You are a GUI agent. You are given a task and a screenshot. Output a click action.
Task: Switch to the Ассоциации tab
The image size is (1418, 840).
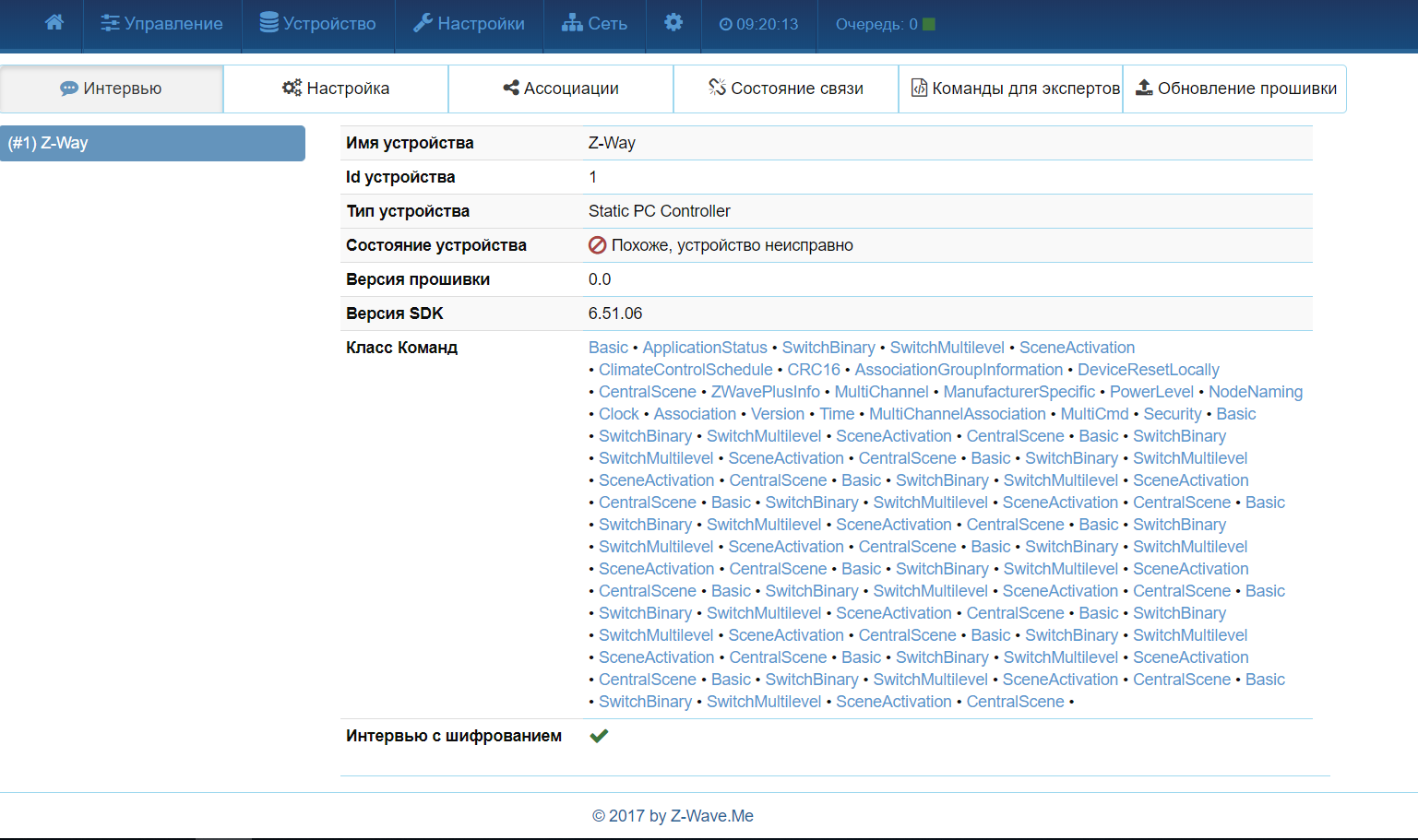pos(561,89)
